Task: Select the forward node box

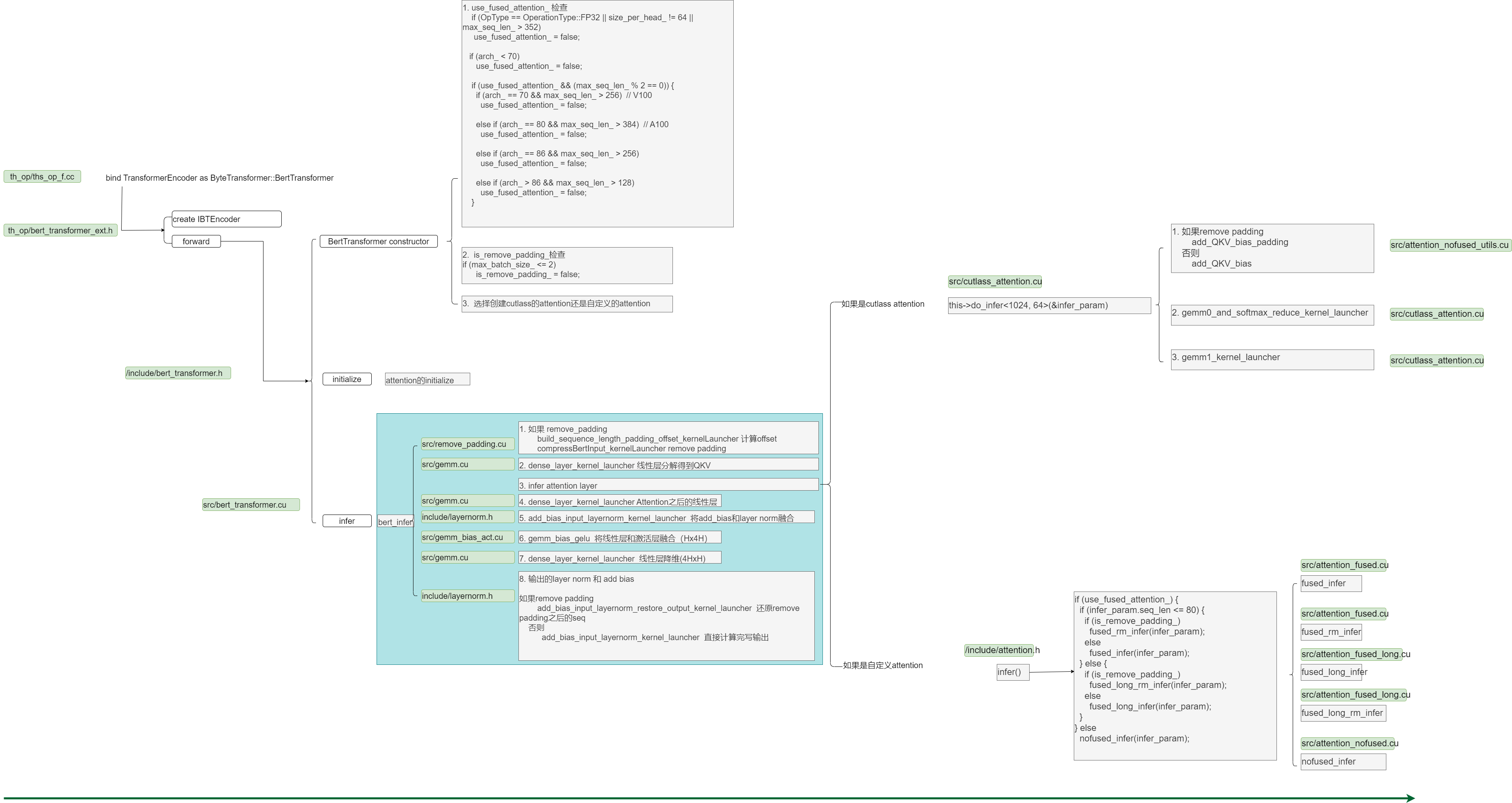Action: 196,241
